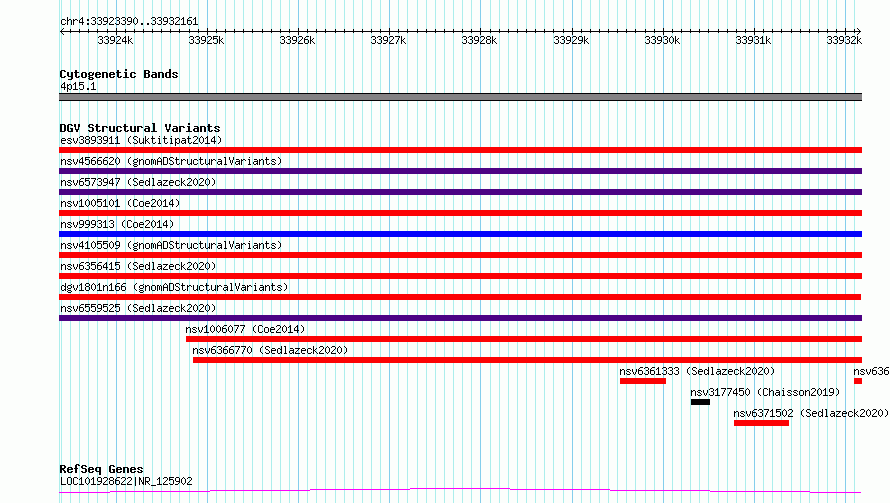The image size is (890, 503).
Task: Open nsv6573947 (Sedlazeck2020) variant label
Action: pos(138,182)
